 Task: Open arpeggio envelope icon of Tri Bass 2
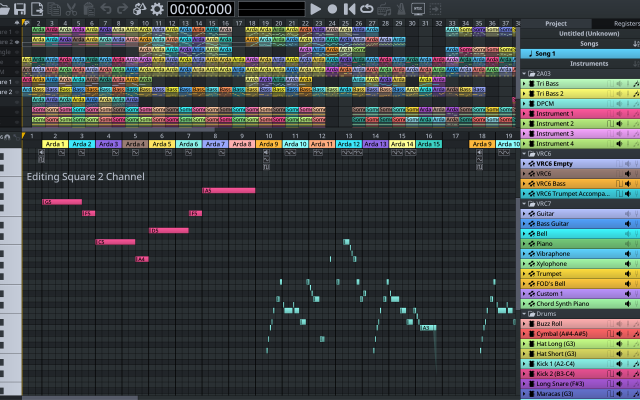636,94
